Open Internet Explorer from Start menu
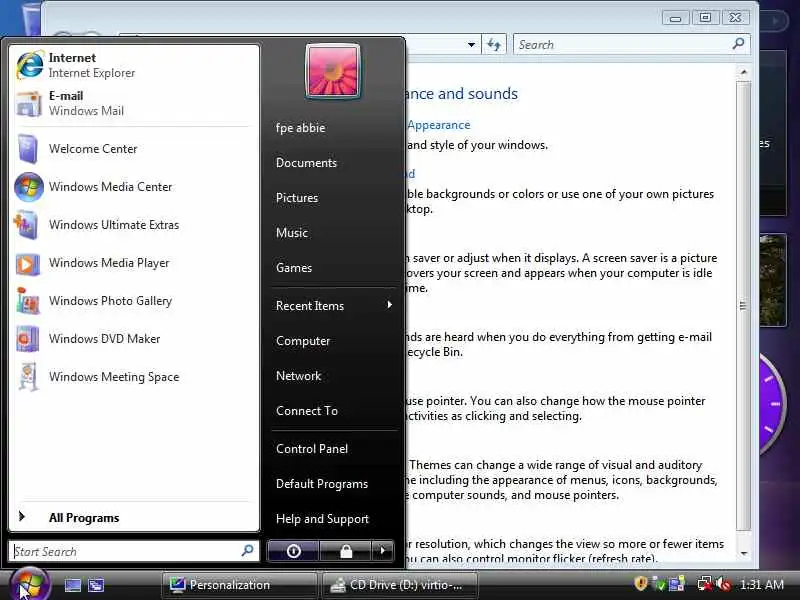800x600 pixels. click(134, 65)
